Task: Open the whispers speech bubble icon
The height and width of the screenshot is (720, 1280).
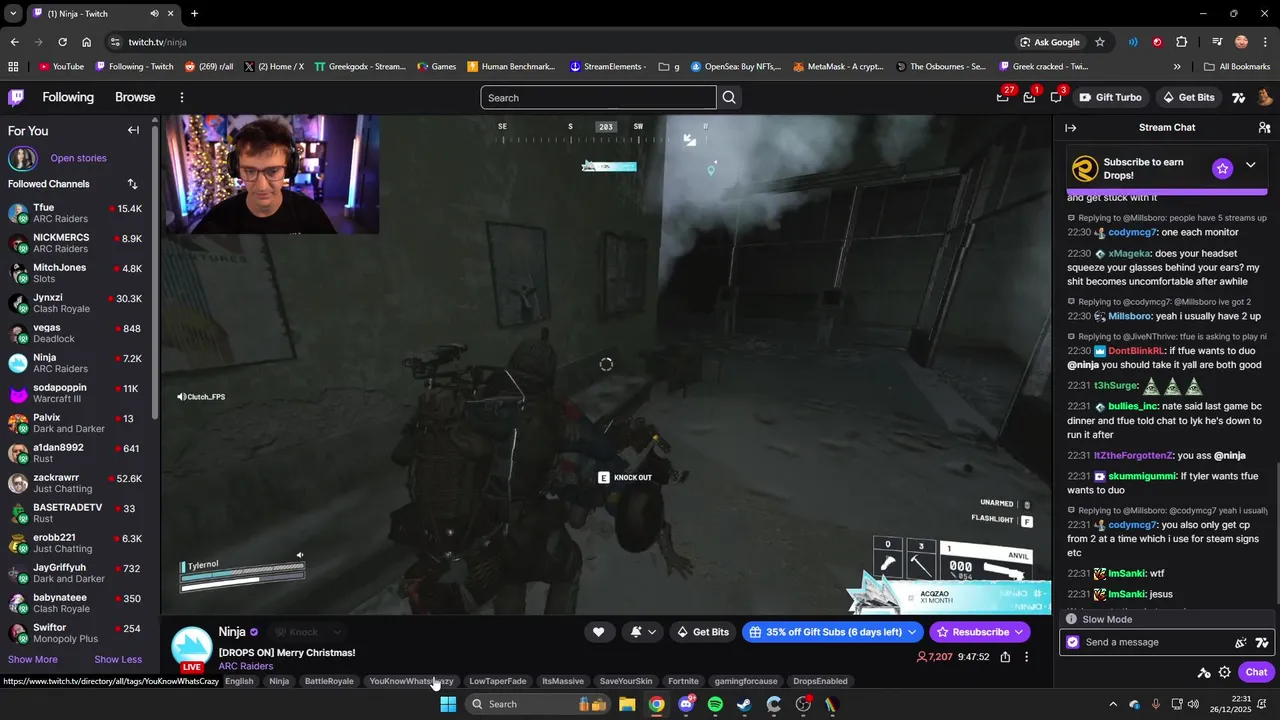Action: [1055, 97]
